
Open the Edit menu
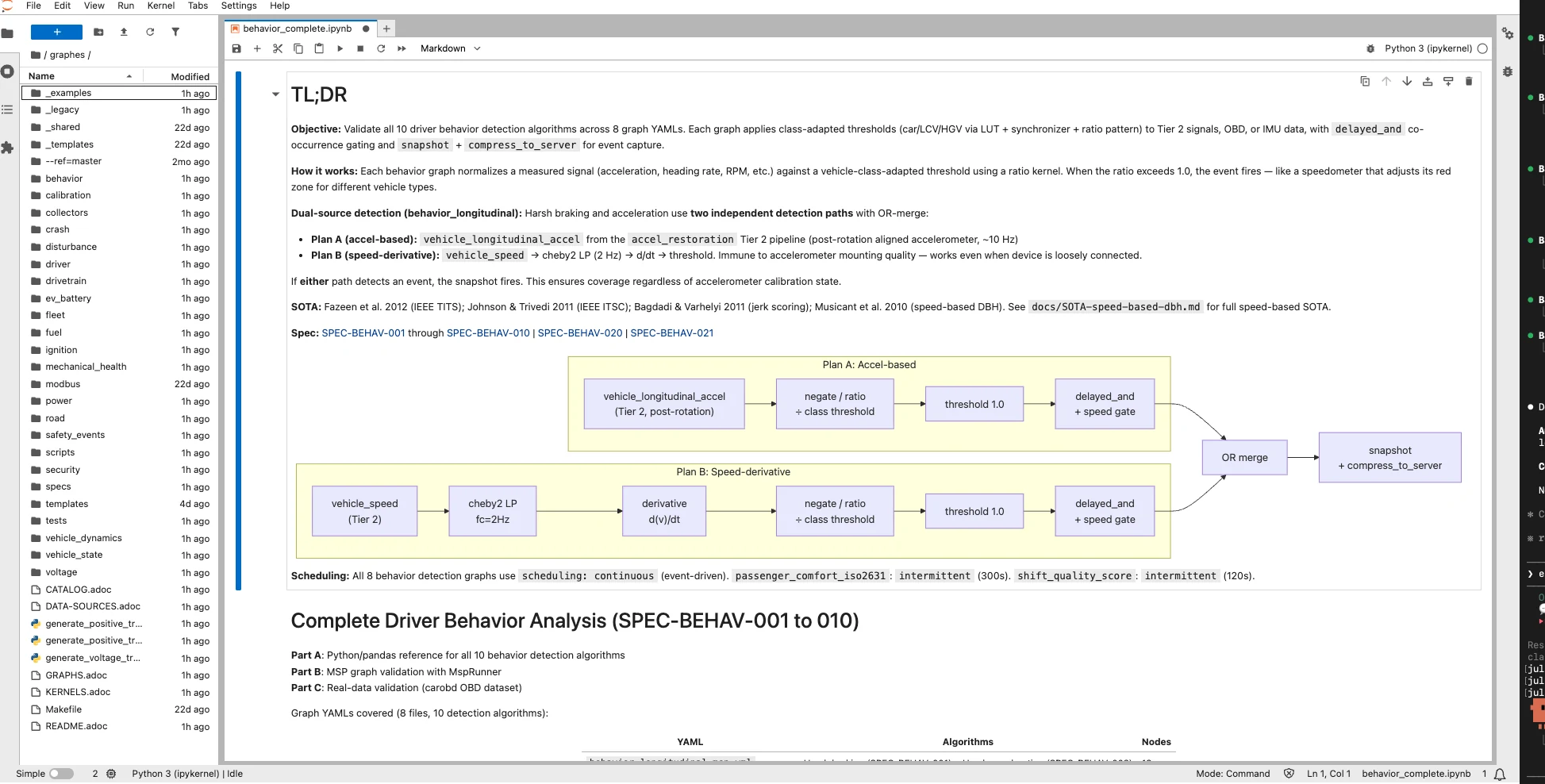pyautogui.click(x=63, y=6)
